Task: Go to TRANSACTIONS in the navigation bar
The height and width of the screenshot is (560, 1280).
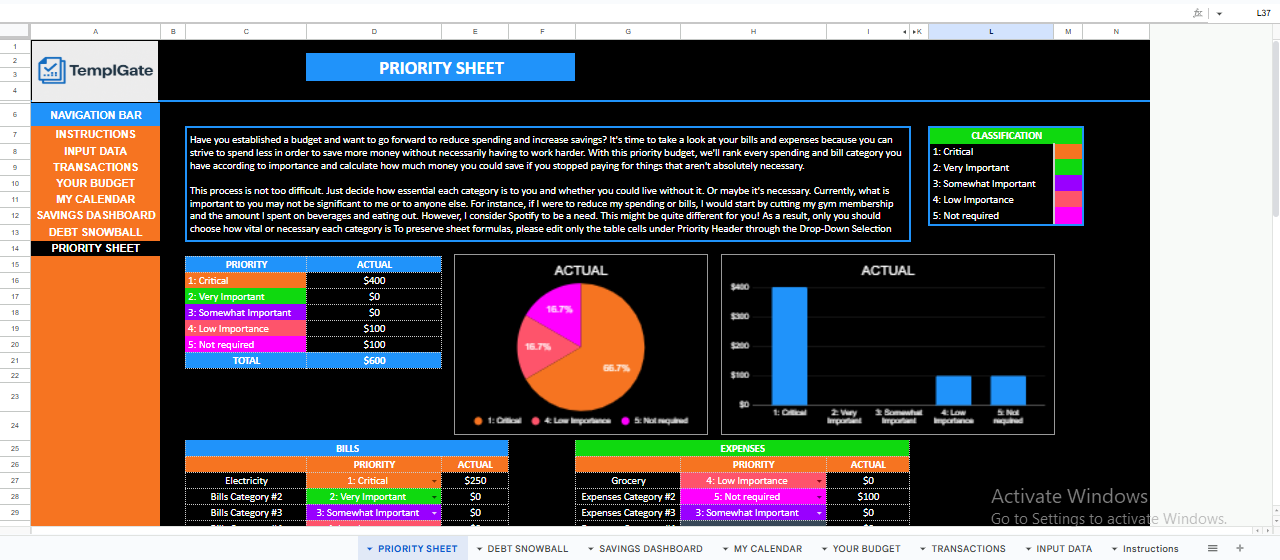Action: 95,167
